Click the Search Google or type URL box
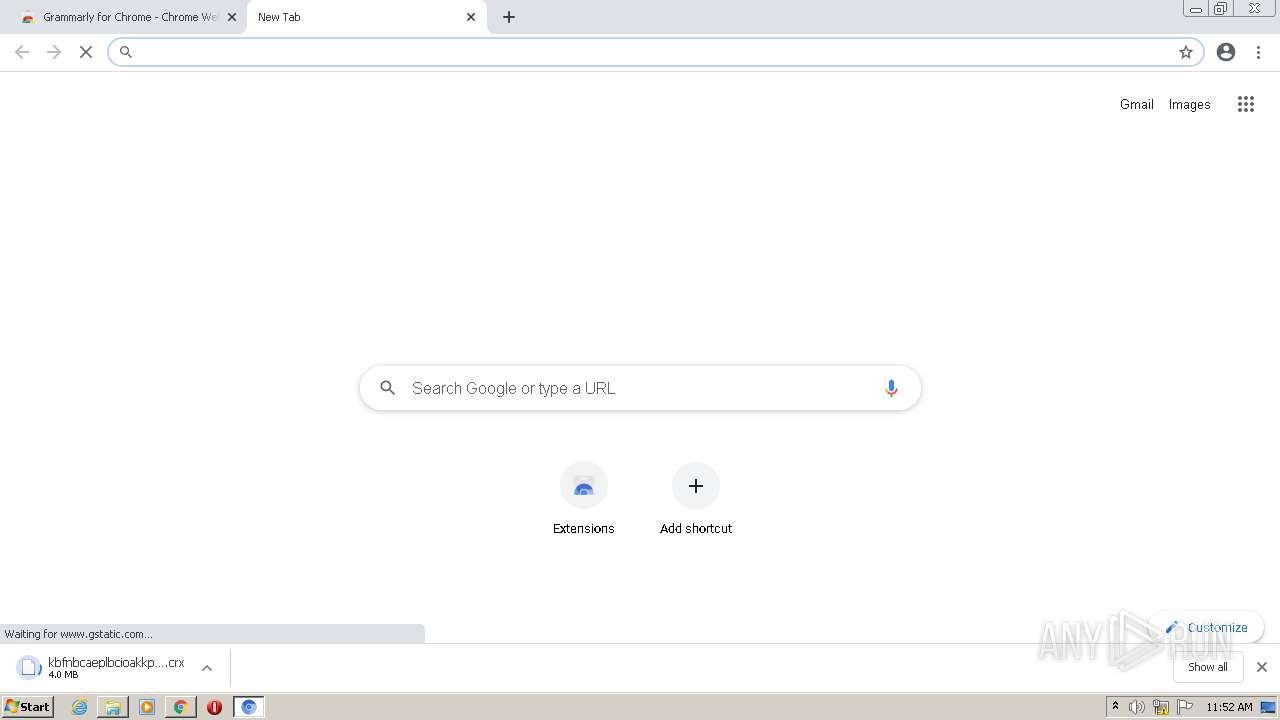1280x720 pixels. (x=640, y=388)
